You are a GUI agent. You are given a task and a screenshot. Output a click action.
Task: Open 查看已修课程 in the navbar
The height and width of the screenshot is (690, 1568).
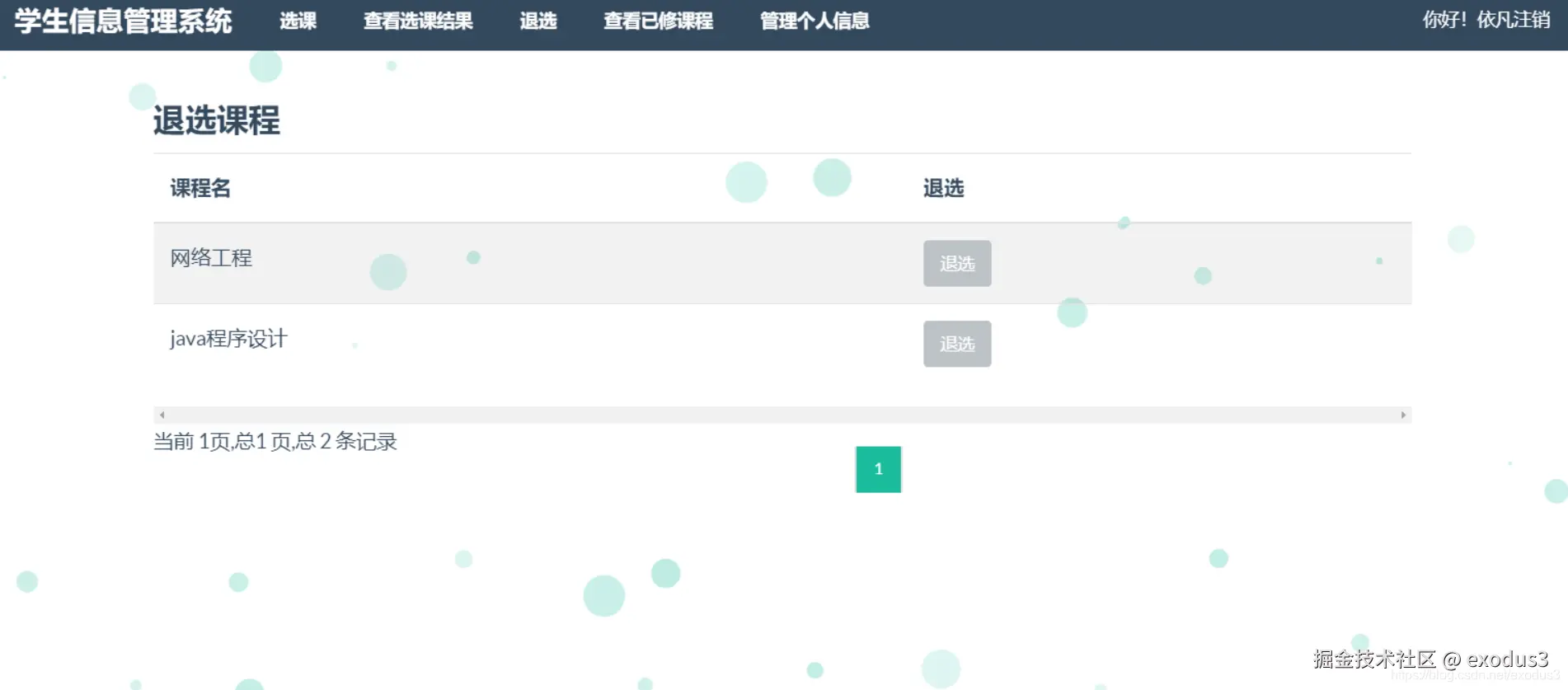658,21
